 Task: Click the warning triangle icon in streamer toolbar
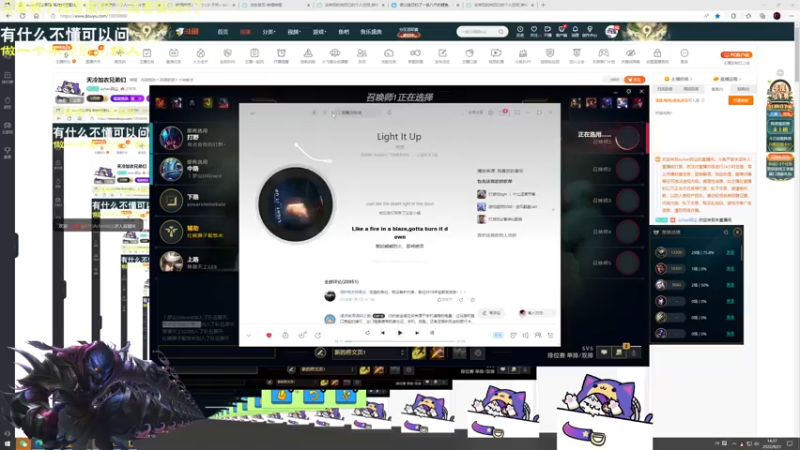(x=308, y=55)
